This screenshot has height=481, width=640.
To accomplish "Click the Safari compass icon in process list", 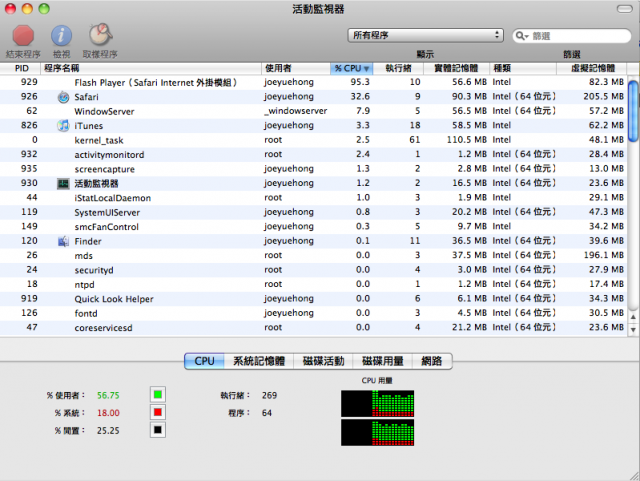I will [x=63, y=97].
